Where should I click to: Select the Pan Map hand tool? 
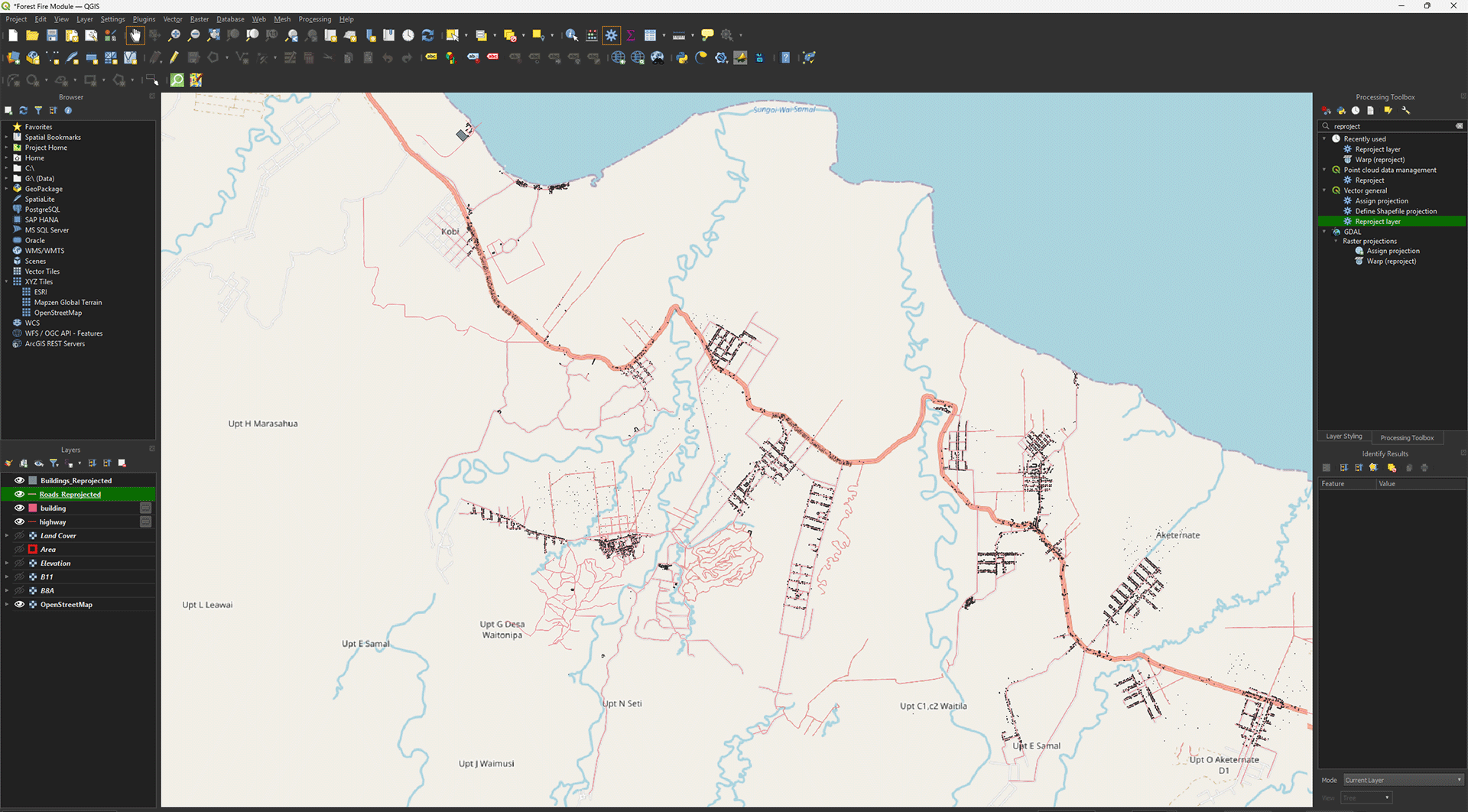coord(135,35)
